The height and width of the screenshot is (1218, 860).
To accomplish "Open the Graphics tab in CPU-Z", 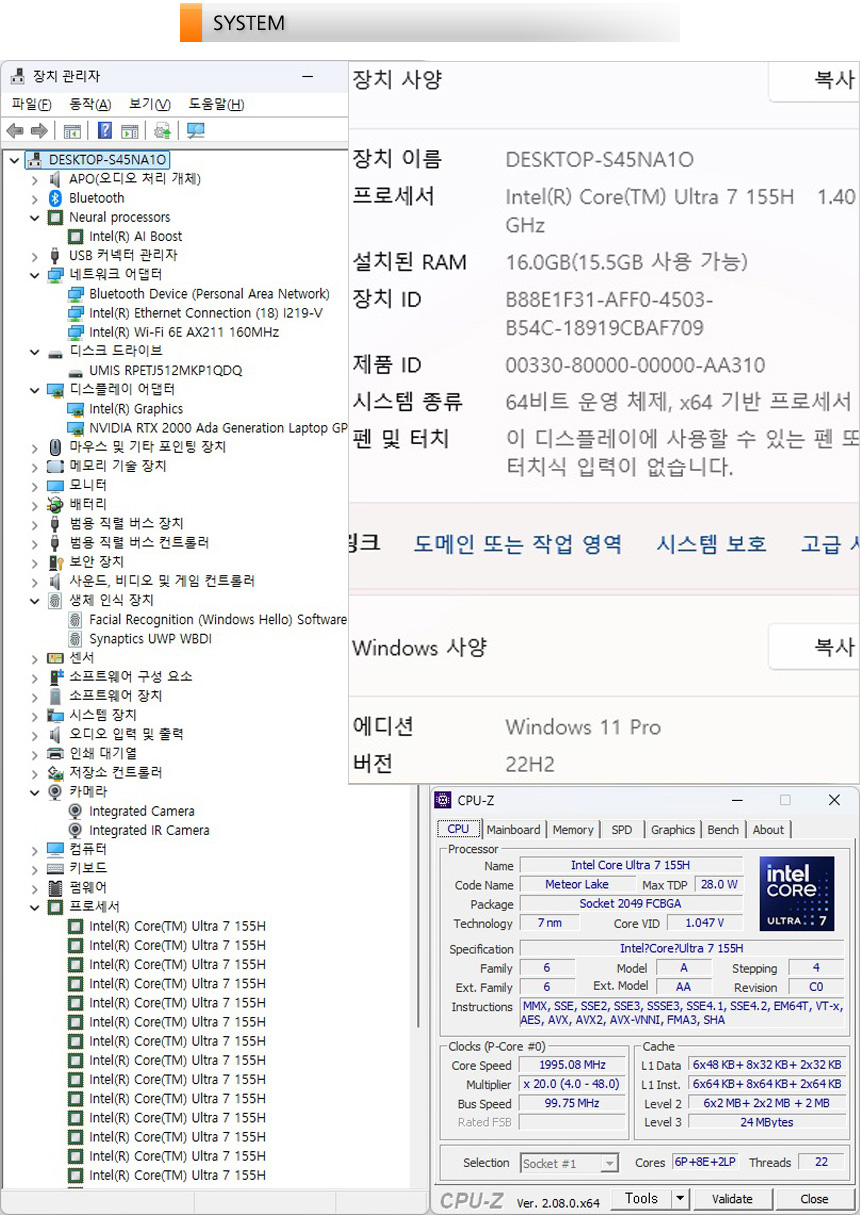I will (673, 830).
